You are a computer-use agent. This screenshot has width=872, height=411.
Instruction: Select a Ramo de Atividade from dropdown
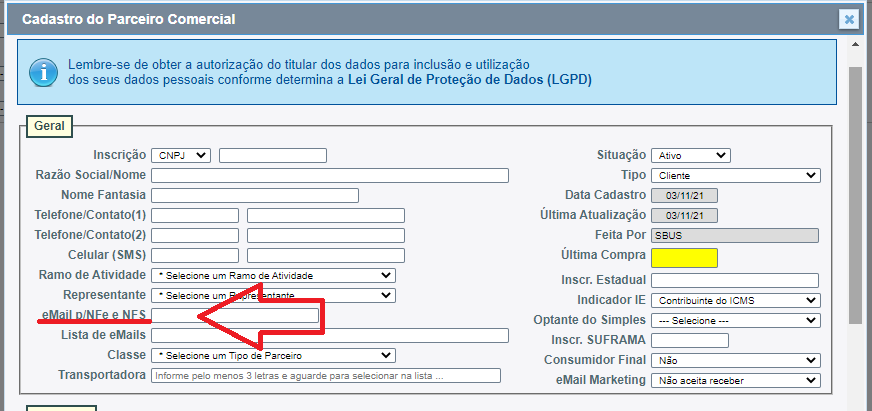(273, 275)
